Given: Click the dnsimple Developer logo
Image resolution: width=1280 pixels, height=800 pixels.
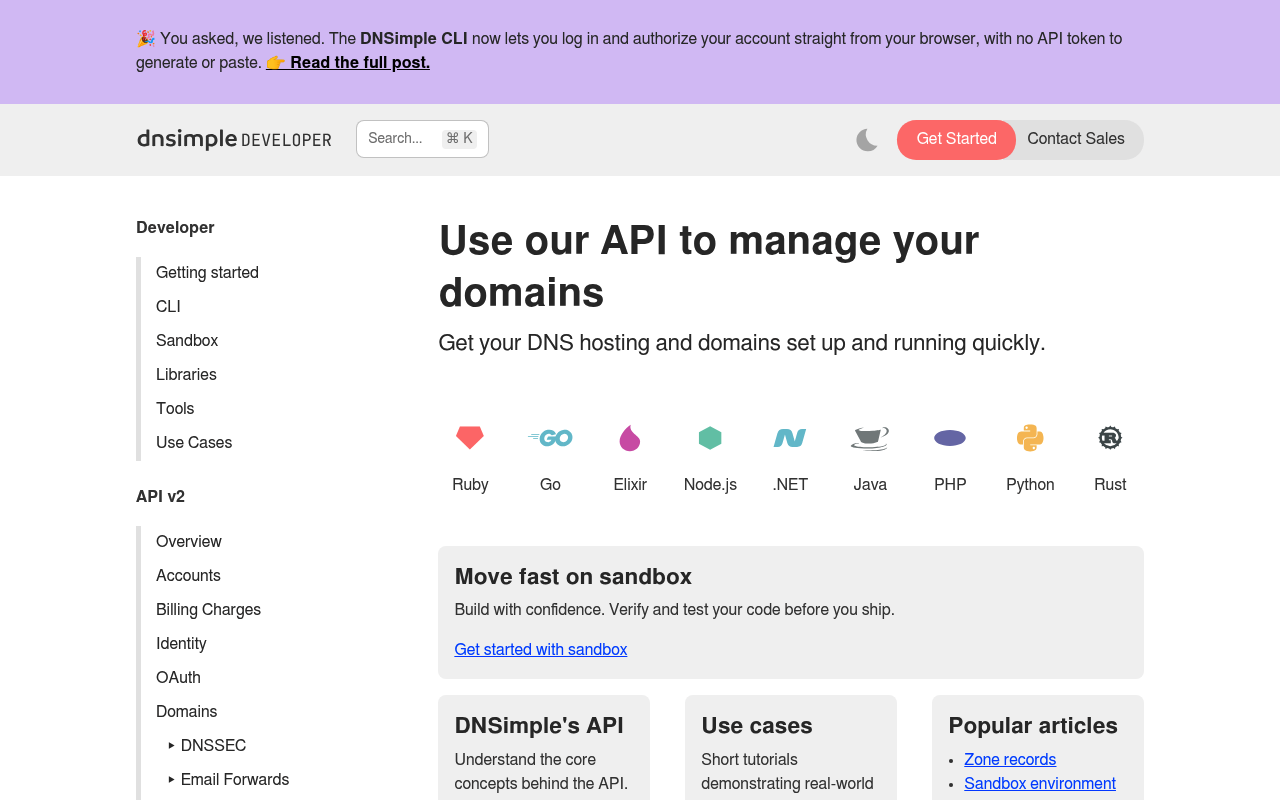Looking at the screenshot, I should [234, 139].
